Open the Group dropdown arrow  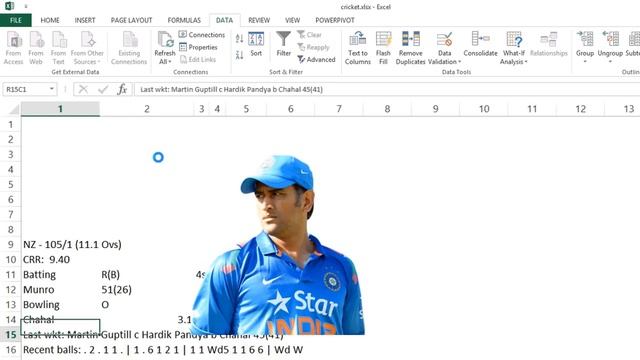[585, 62]
